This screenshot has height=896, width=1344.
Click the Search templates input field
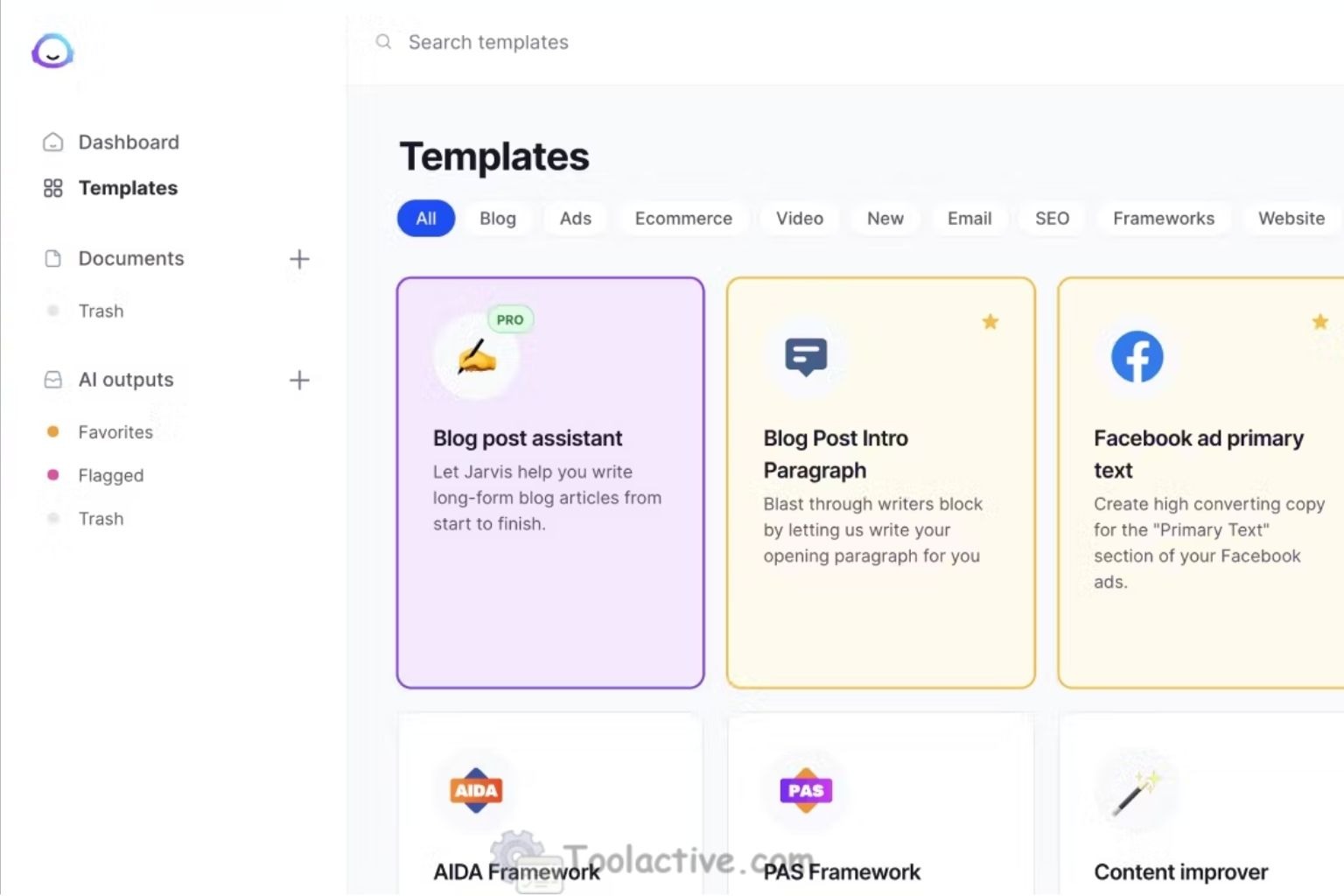(488, 41)
